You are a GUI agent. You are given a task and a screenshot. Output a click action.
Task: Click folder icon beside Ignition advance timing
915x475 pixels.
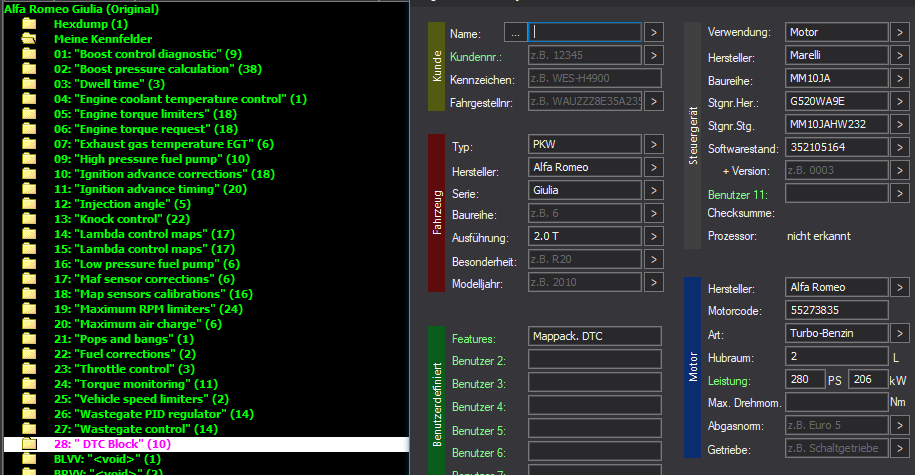click(x=29, y=189)
